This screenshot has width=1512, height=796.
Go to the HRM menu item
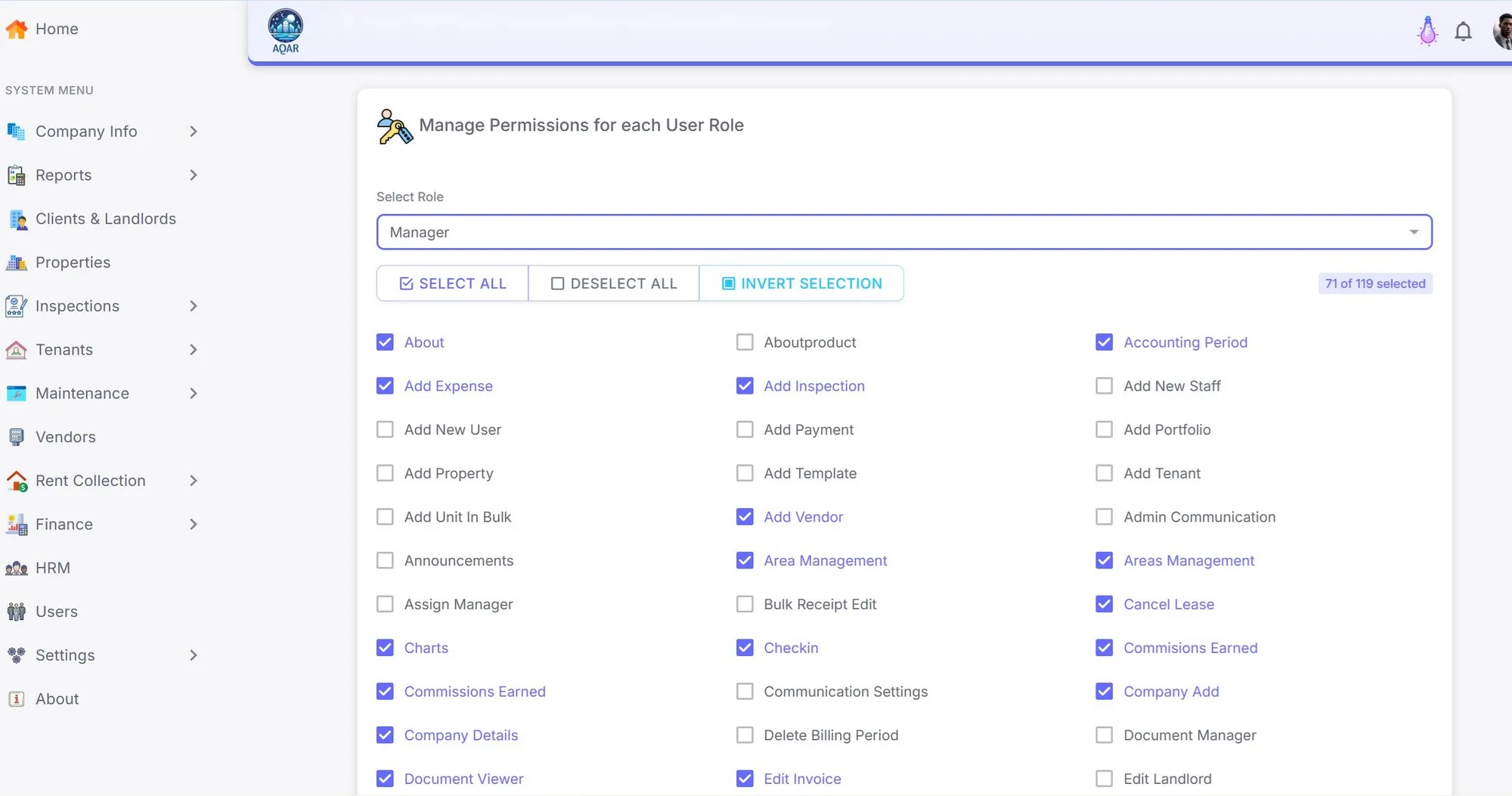pyautogui.click(x=53, y=568)
